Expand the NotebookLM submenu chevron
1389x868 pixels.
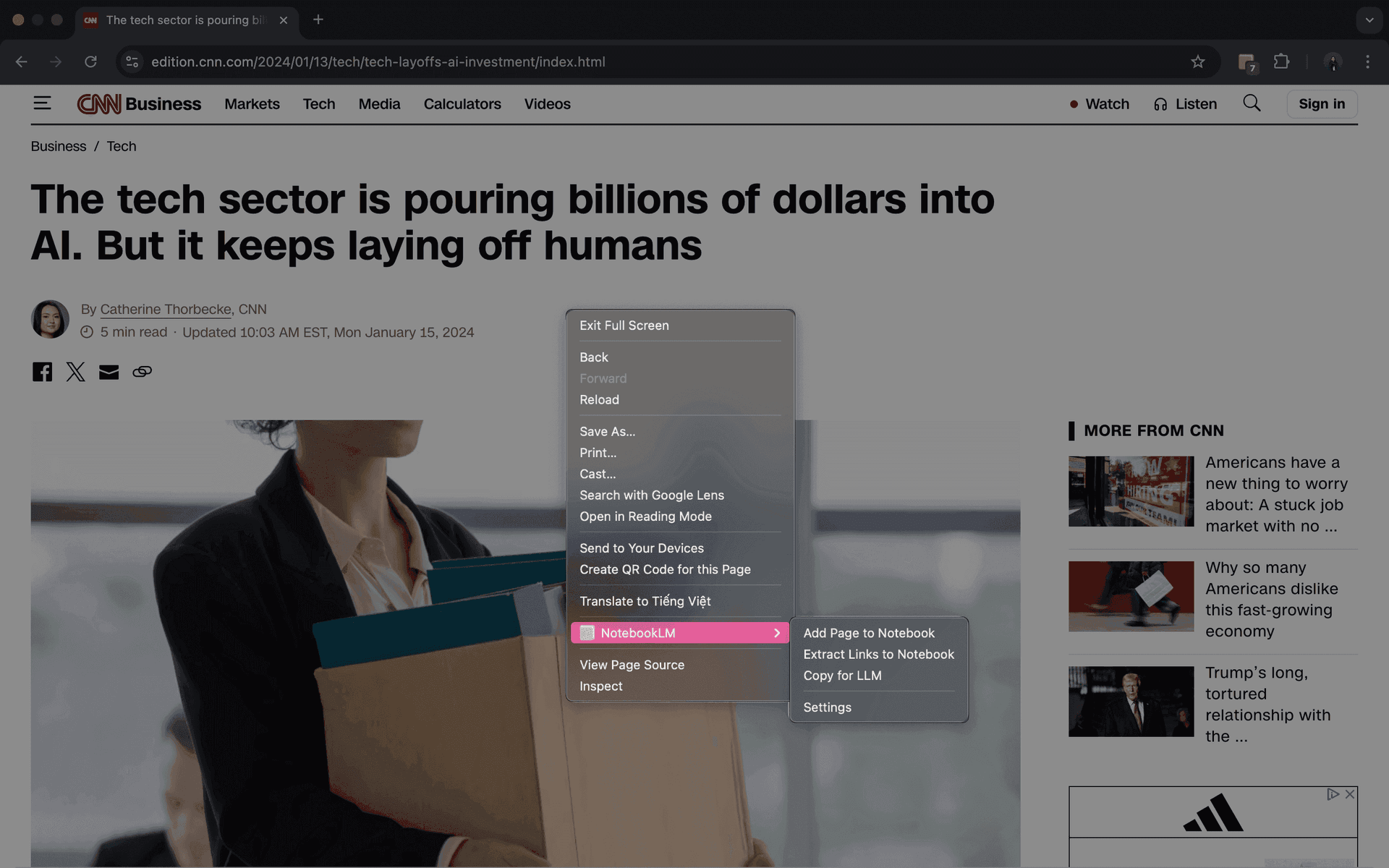[777, 632]
